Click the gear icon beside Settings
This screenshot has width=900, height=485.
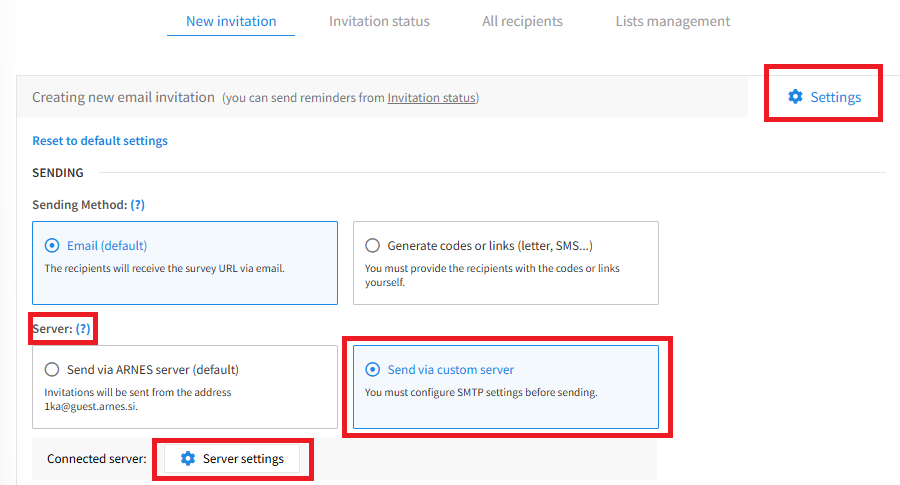(x=795, y=96)
